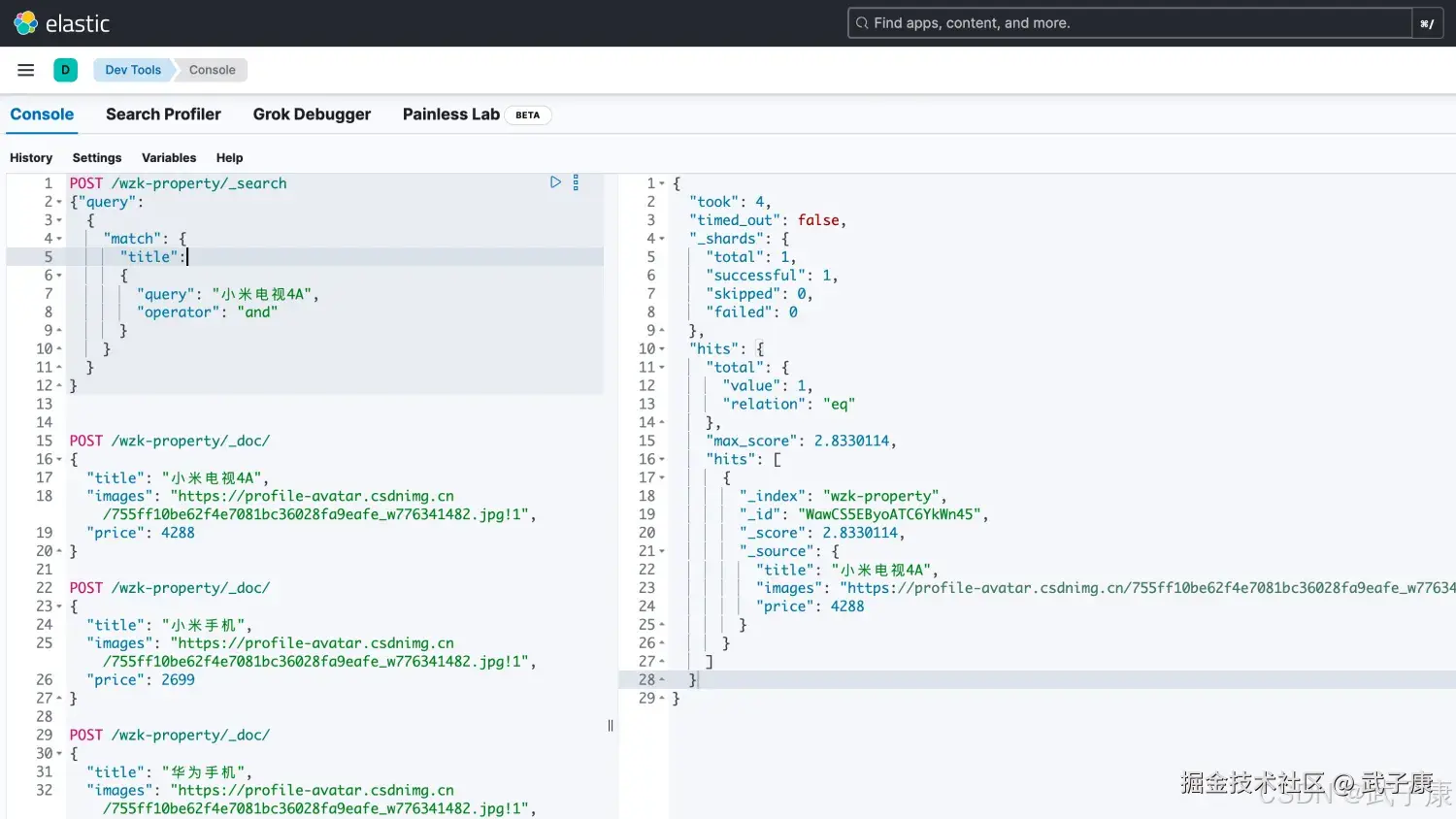Collapse hits total object in response panel

pos(661,367)
